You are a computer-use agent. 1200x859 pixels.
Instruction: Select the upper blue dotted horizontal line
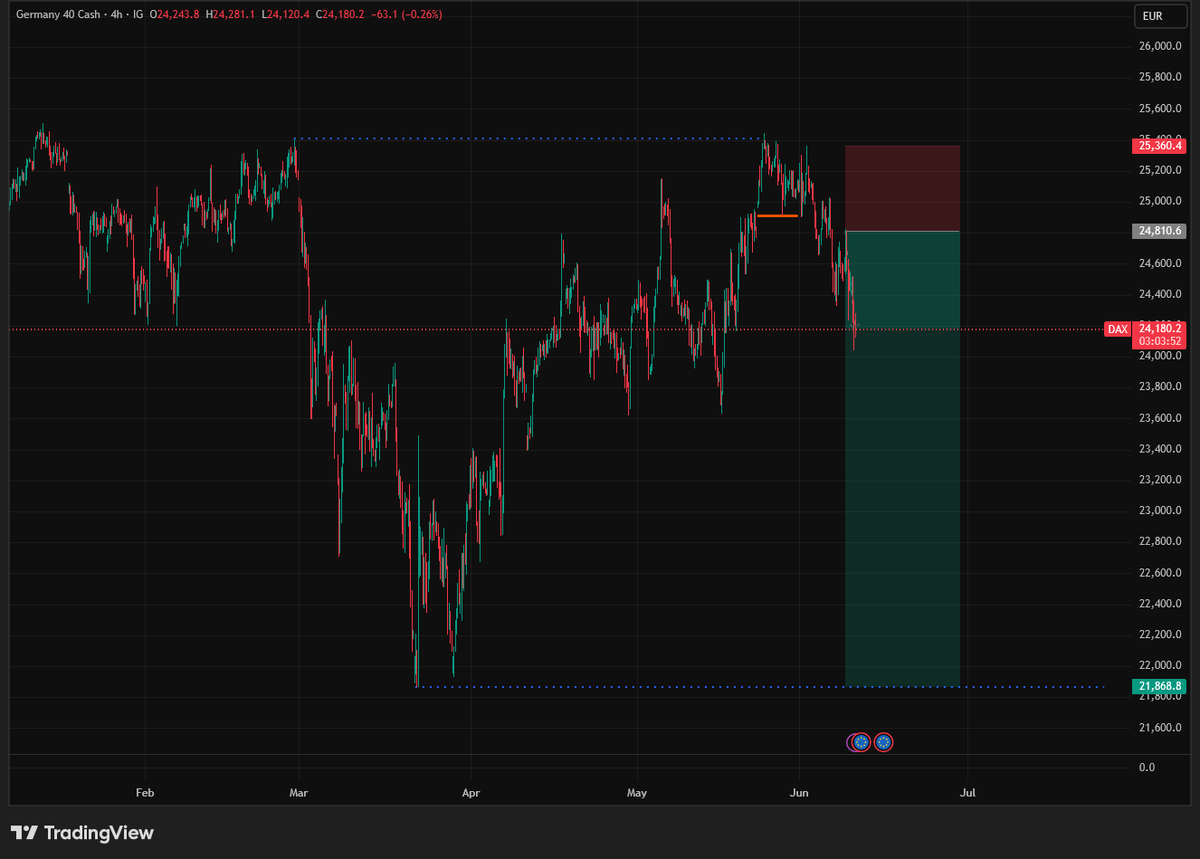[x=527, y=138]
